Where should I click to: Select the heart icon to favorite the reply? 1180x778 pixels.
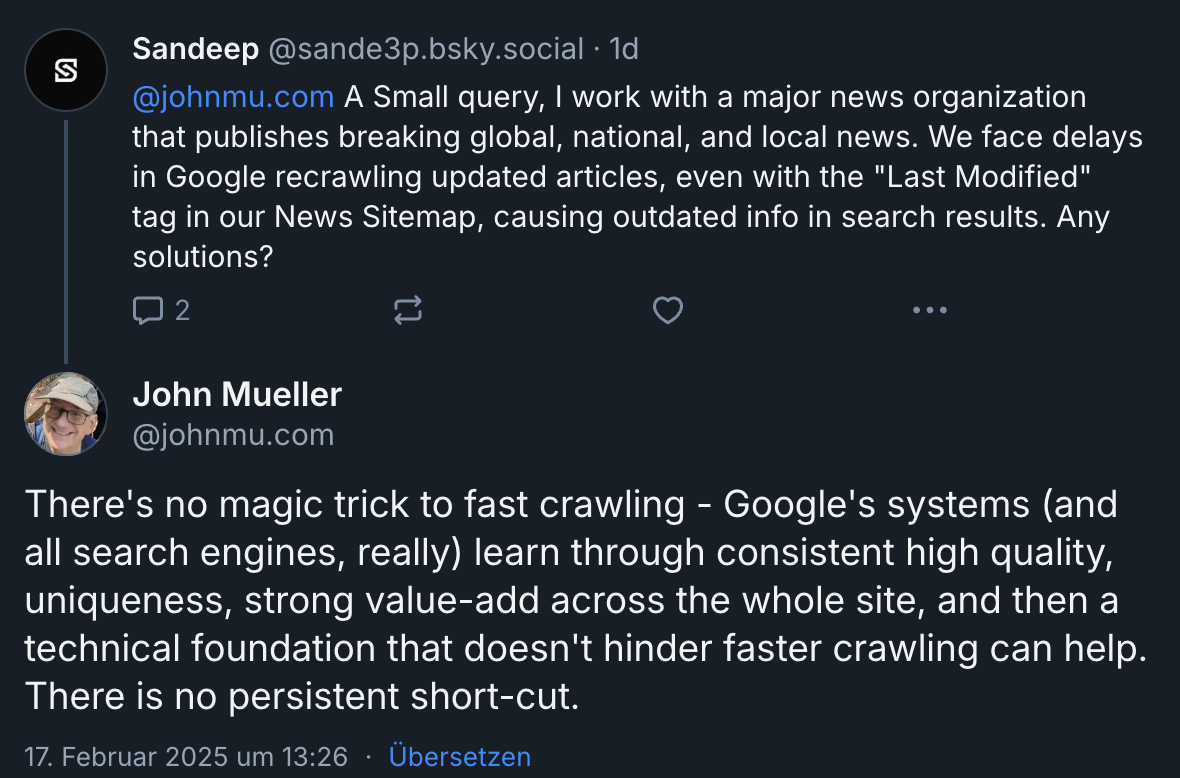[667, 310]
